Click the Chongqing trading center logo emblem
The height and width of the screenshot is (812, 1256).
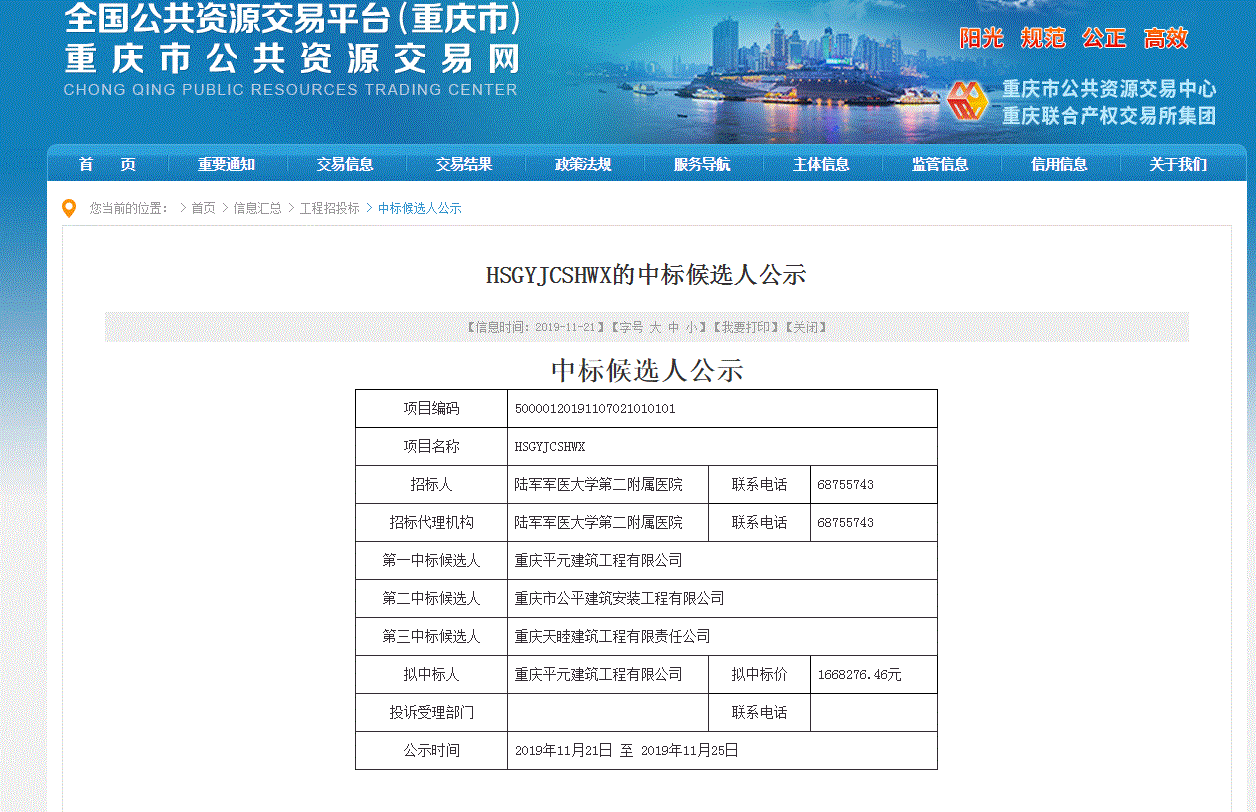click(x=967, y=101)
